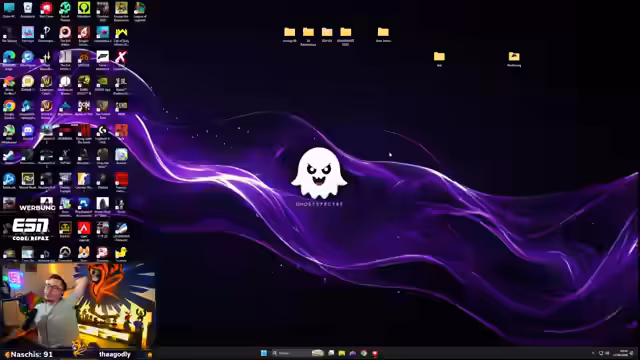Click the streamer webcam overlay
Image resolution: width=640 pixels, height=360 pixels.
click(78, 305)
